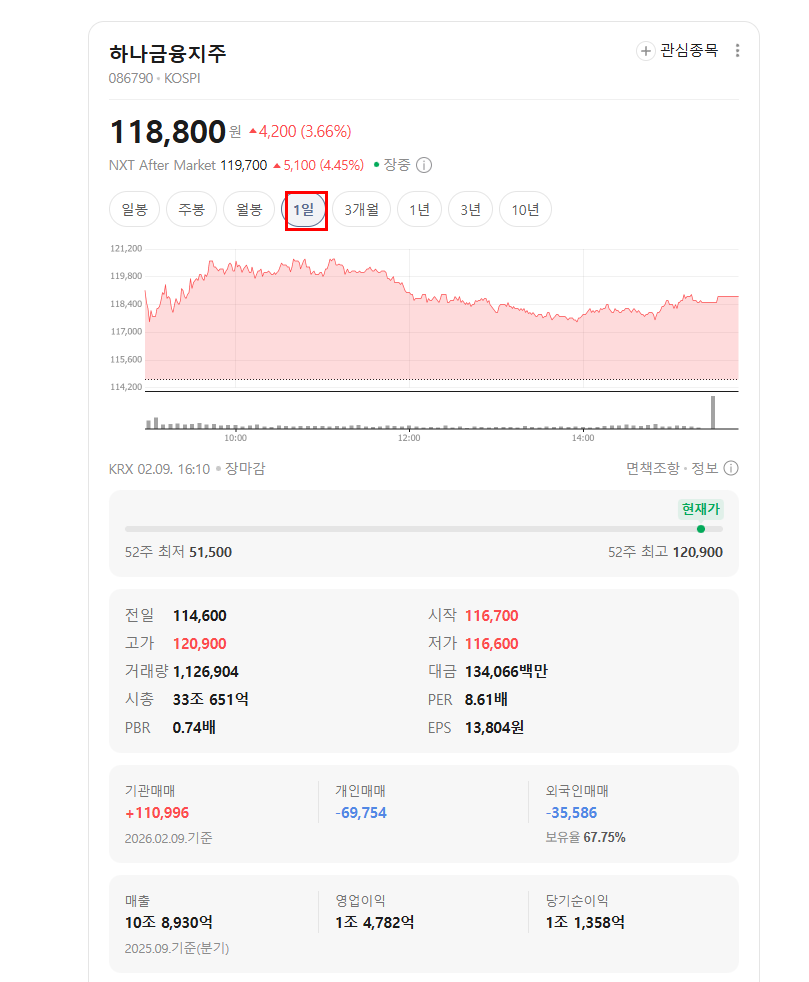Open info icon beside 면책조항 · 정보
This screenshot has width=809, height=982.
pyautogui.click(x=731, y=468)
